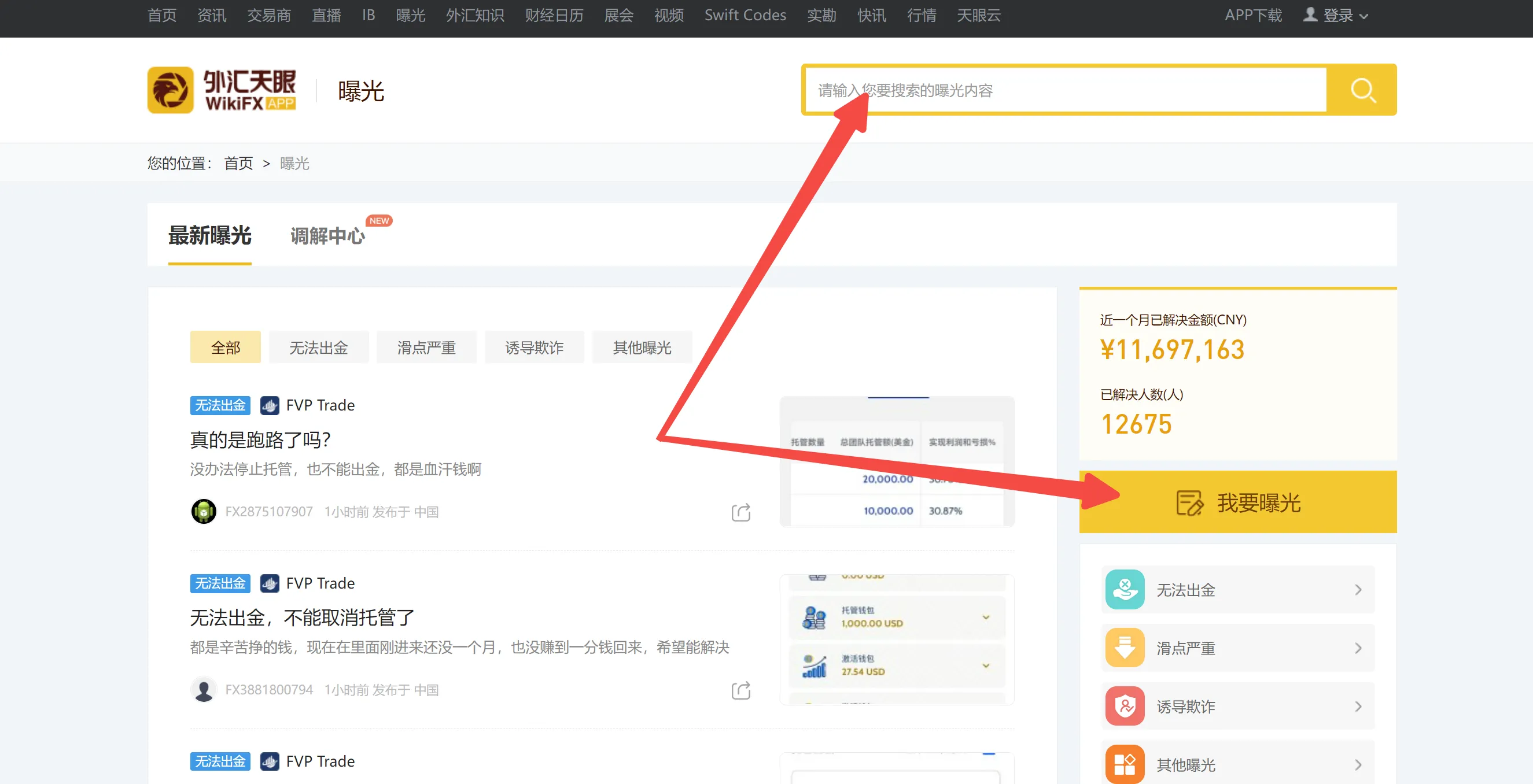This screenshot has height=784, width=1533.
Task: Share the post '无法出金，不能取消托管了'
Action: tap(741, 690)
